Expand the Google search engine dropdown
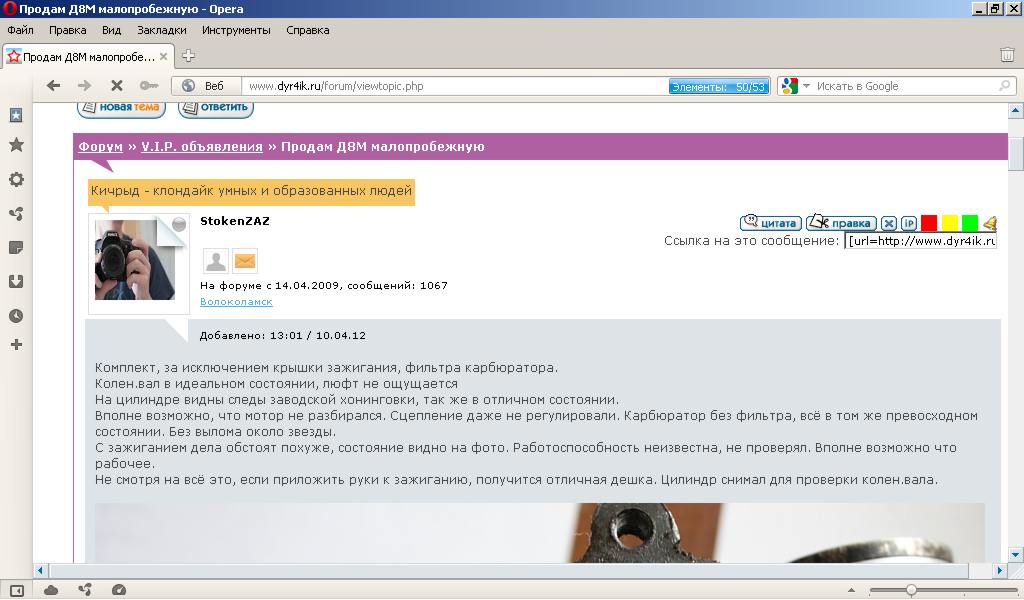 click(x=806, y=86)
